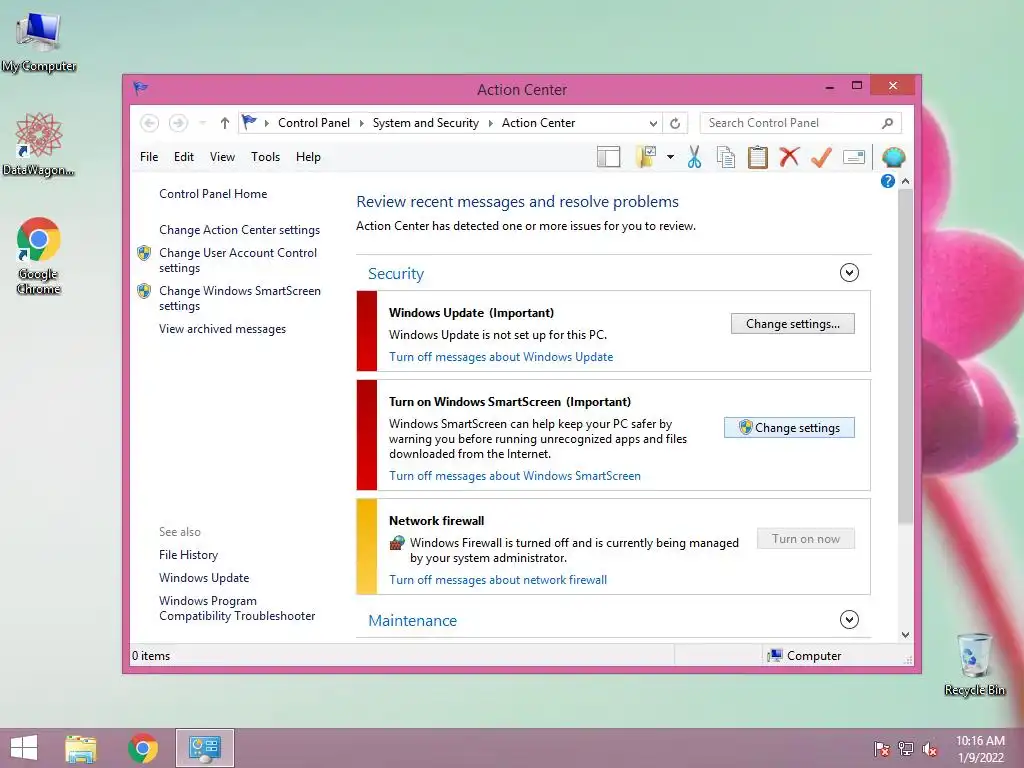Click the Turn on now firewall button
This screenshot has width=1024, height=768.
806,539
